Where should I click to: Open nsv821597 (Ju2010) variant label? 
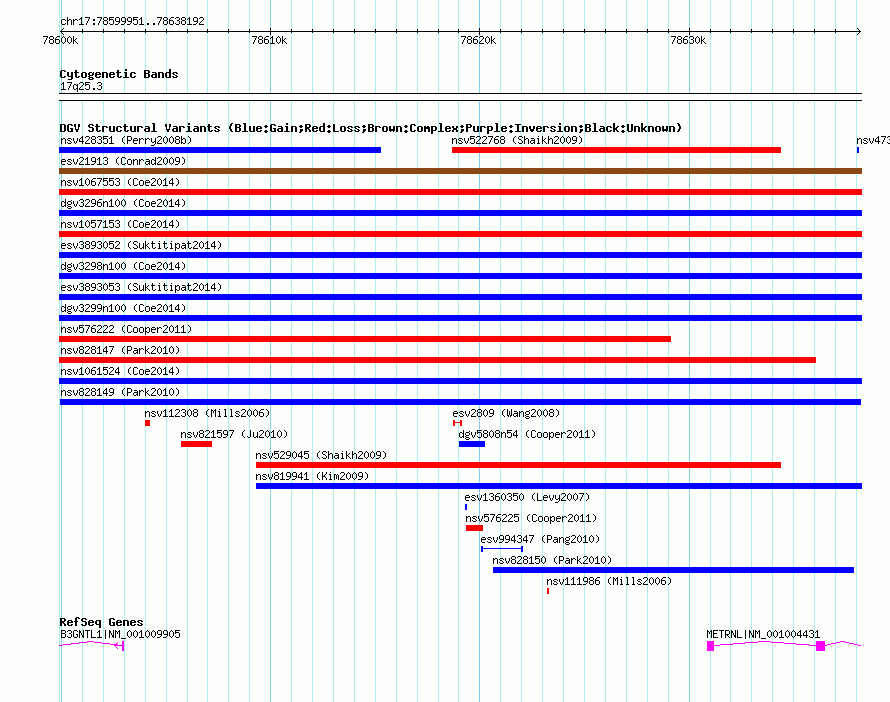[234, 434]
